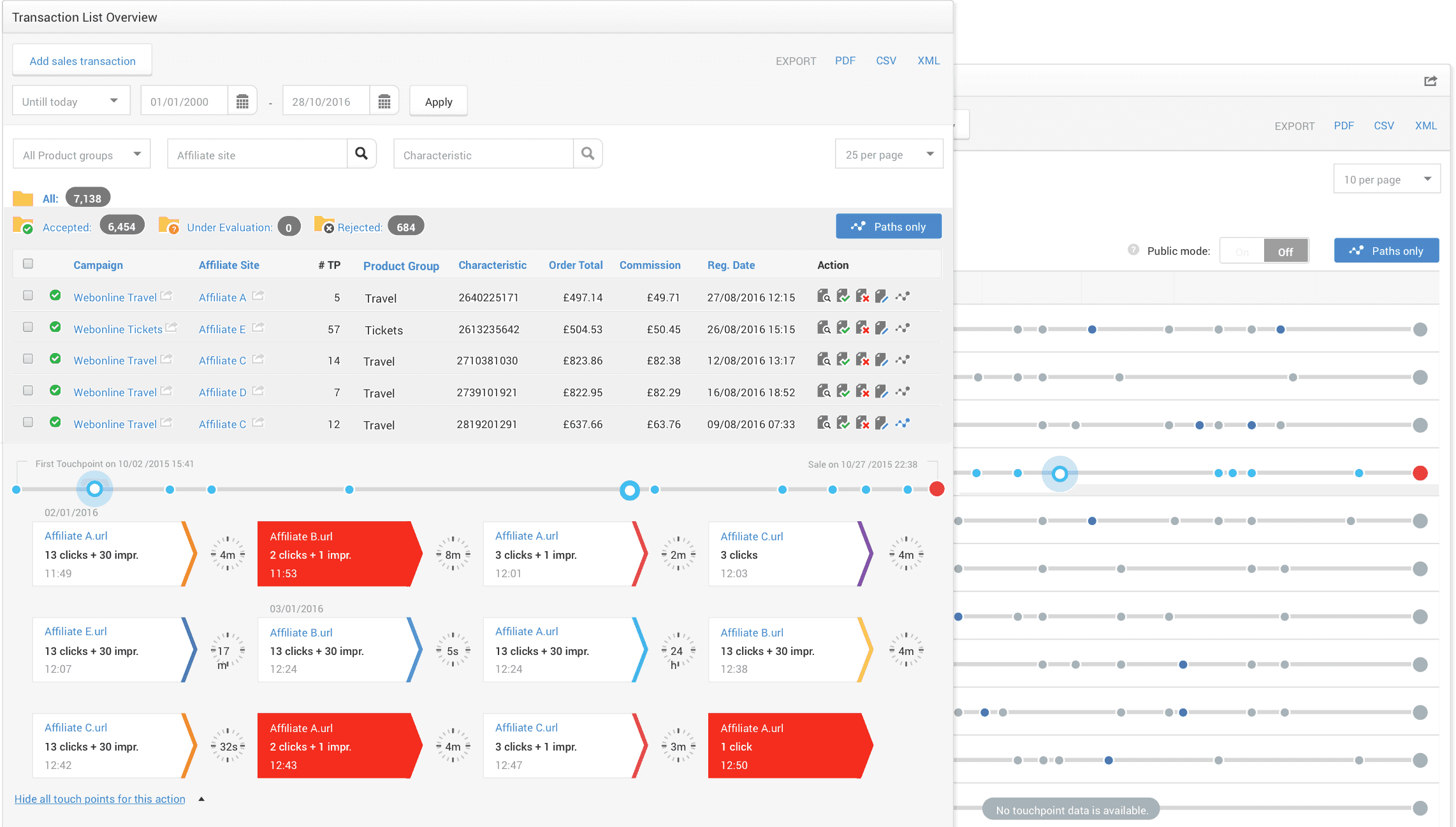Select the red Affiliate B.url 11:53 touchpoint card
The width and height of the screenshot is (1456, 827).
tap(339, 554)
